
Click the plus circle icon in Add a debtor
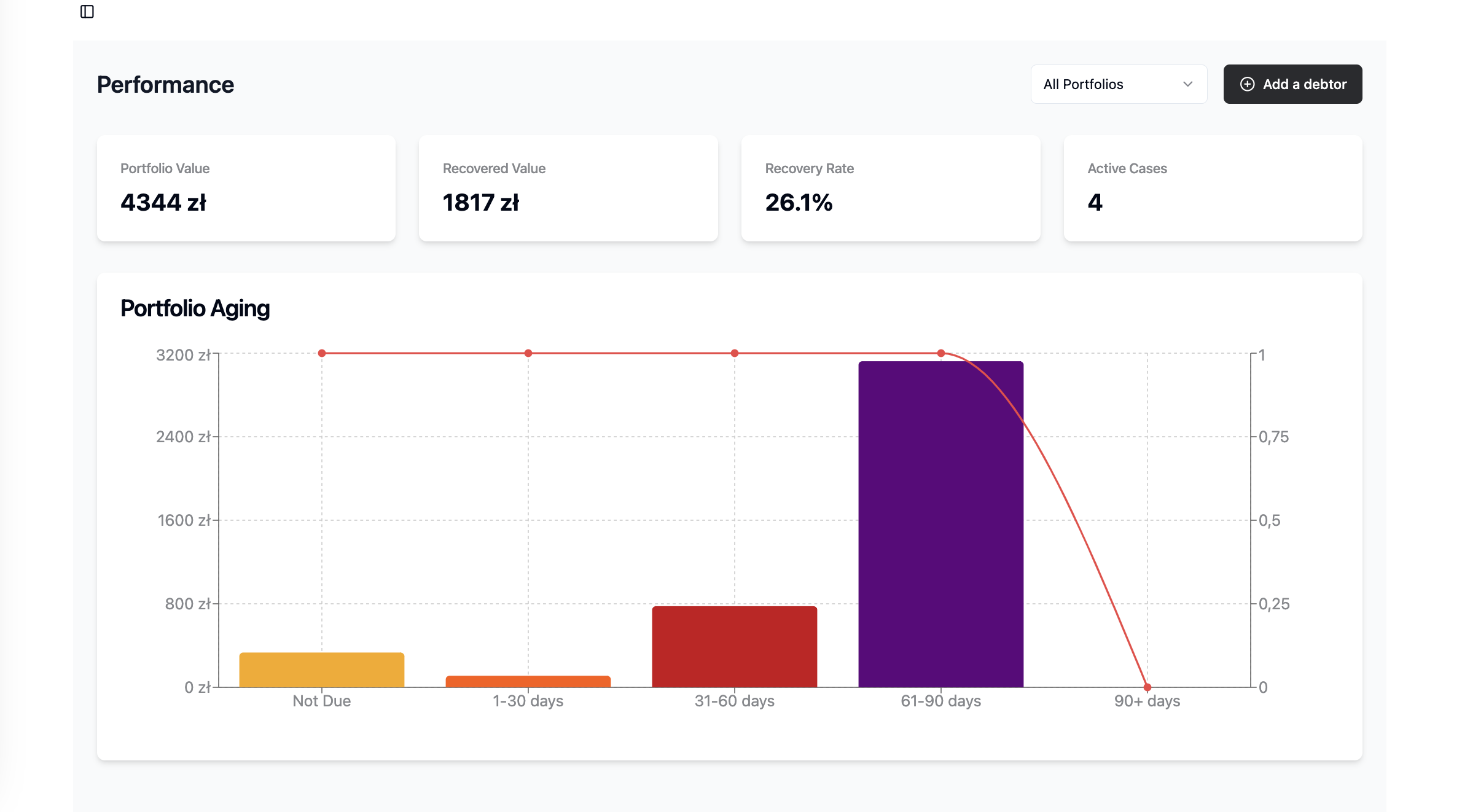click(1247, 84)
